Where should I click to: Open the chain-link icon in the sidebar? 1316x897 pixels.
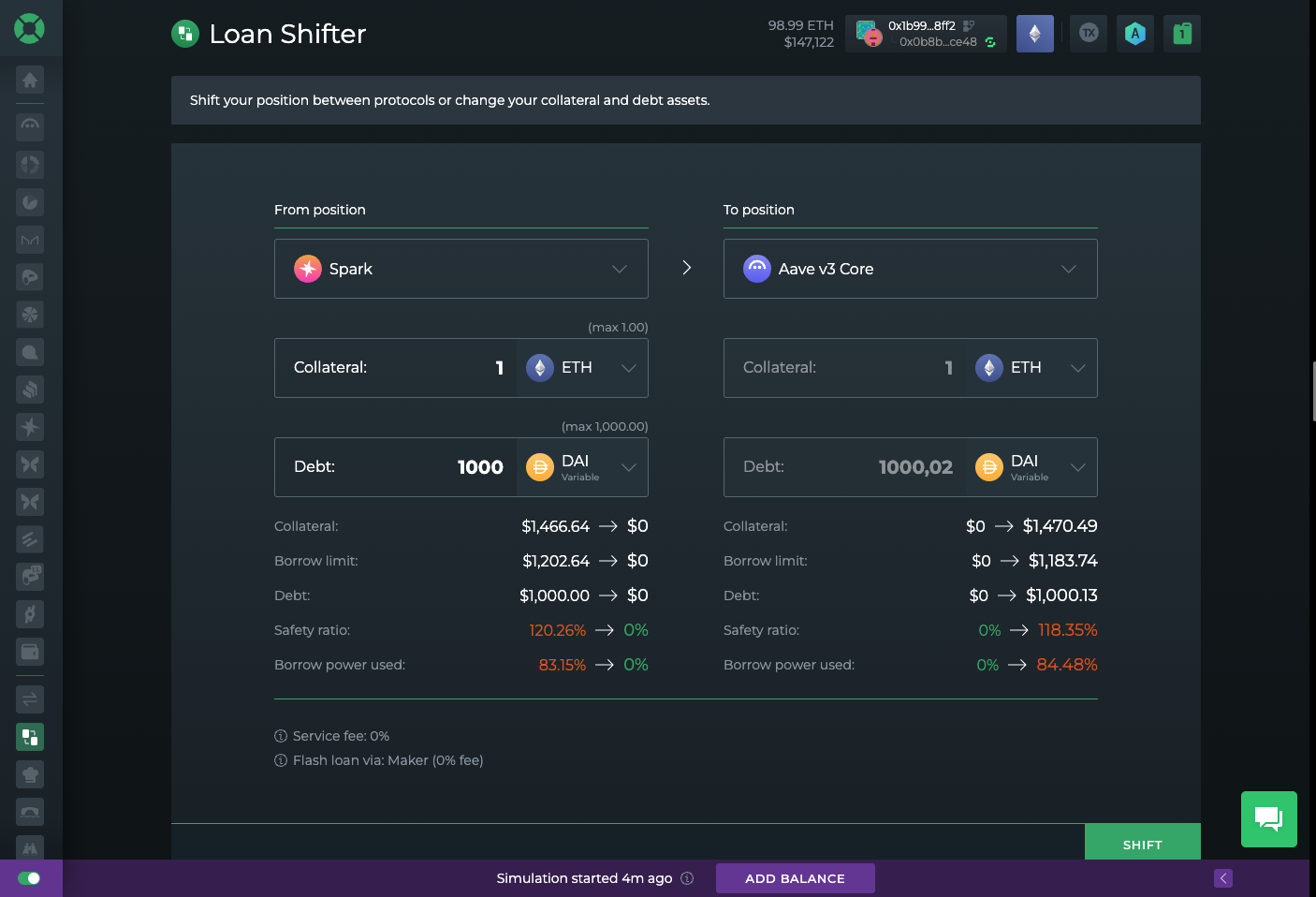click(x=30, y=614)
